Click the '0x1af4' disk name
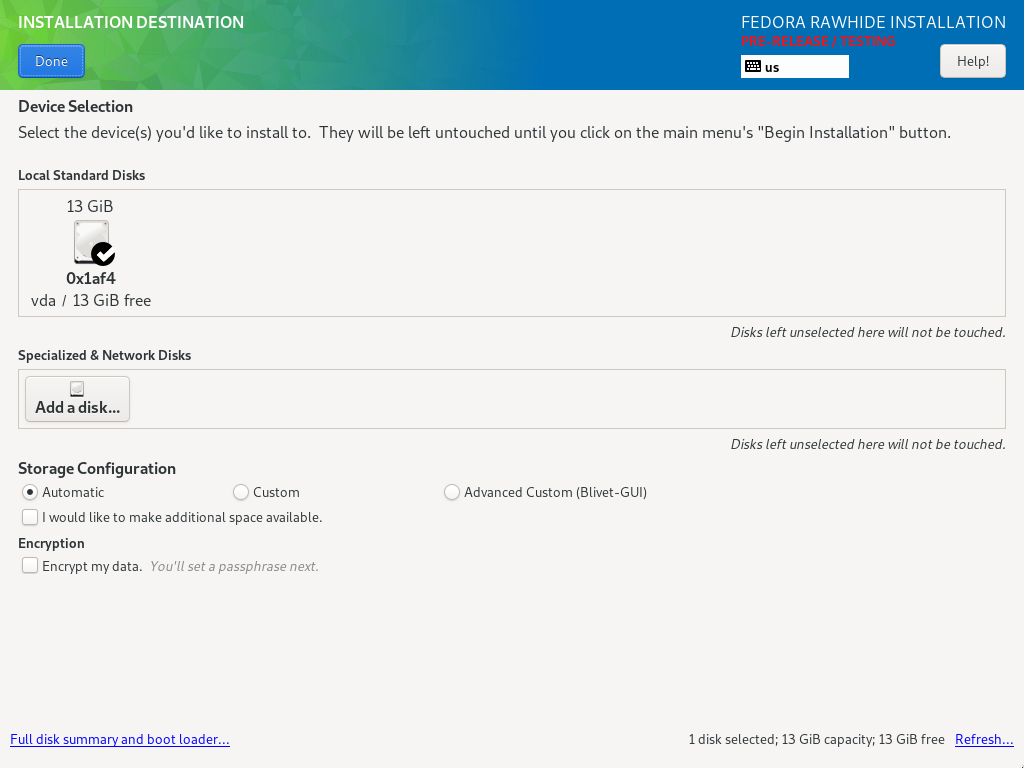 pyautogui.click(x=91, y=278)
